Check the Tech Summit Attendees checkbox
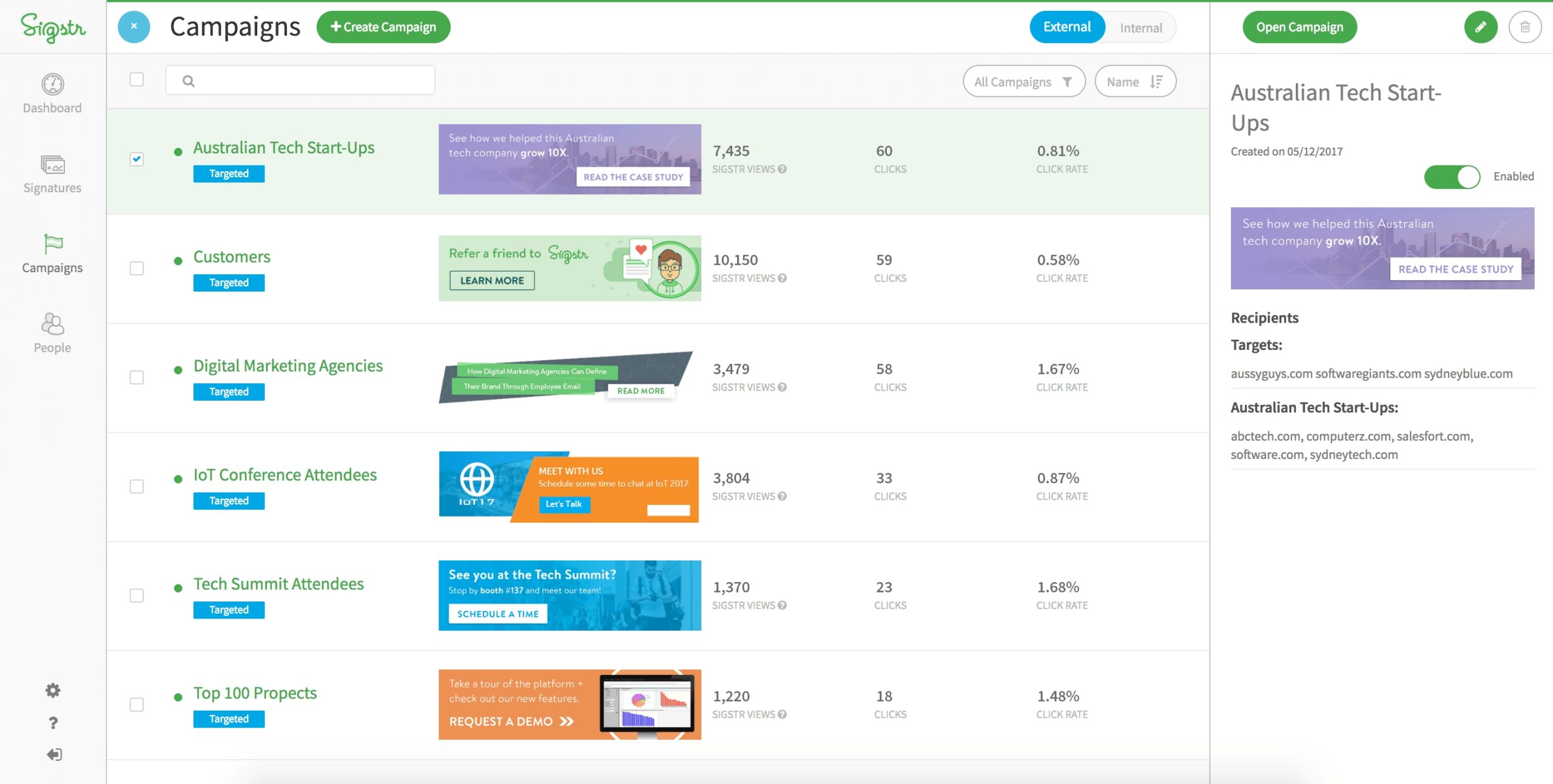This screenshot has width=1553, height=784. tap(136, 595)
